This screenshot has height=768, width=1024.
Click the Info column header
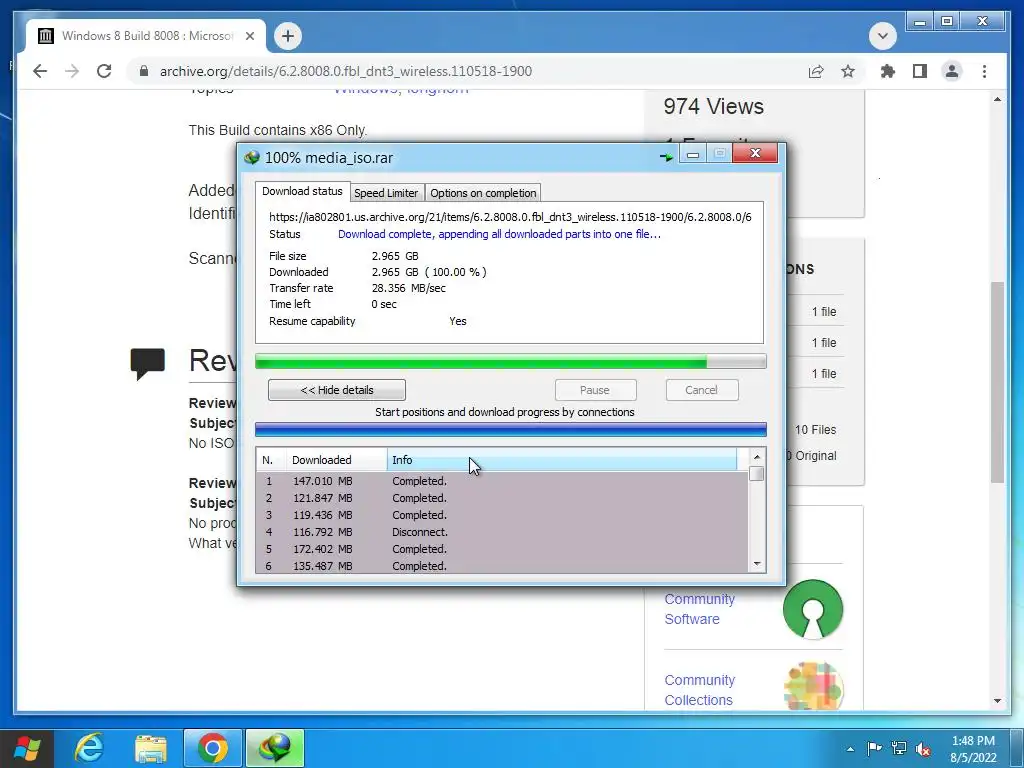tap(562, 460)
